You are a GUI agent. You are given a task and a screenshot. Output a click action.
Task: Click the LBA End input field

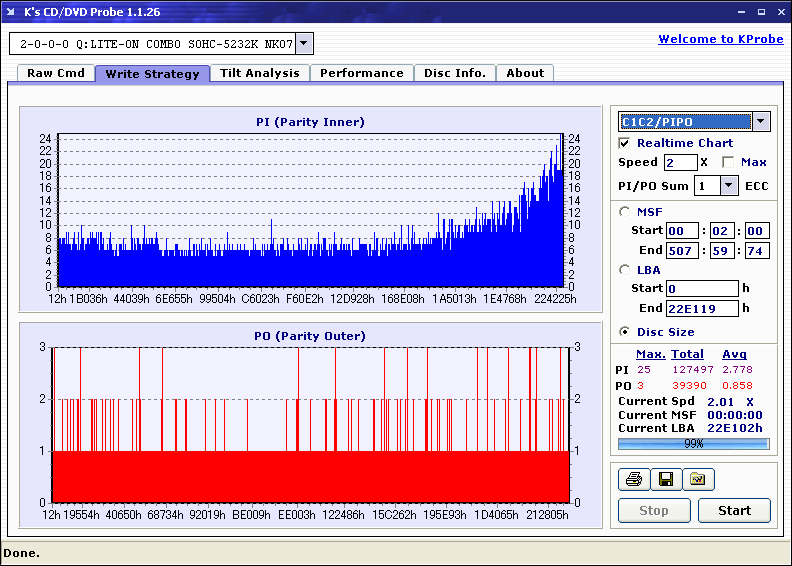[701, 308]
